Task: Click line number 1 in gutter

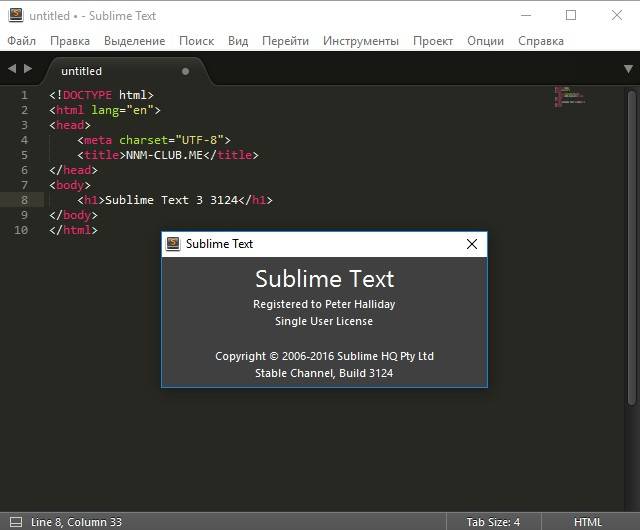Action: click(24, 95)
